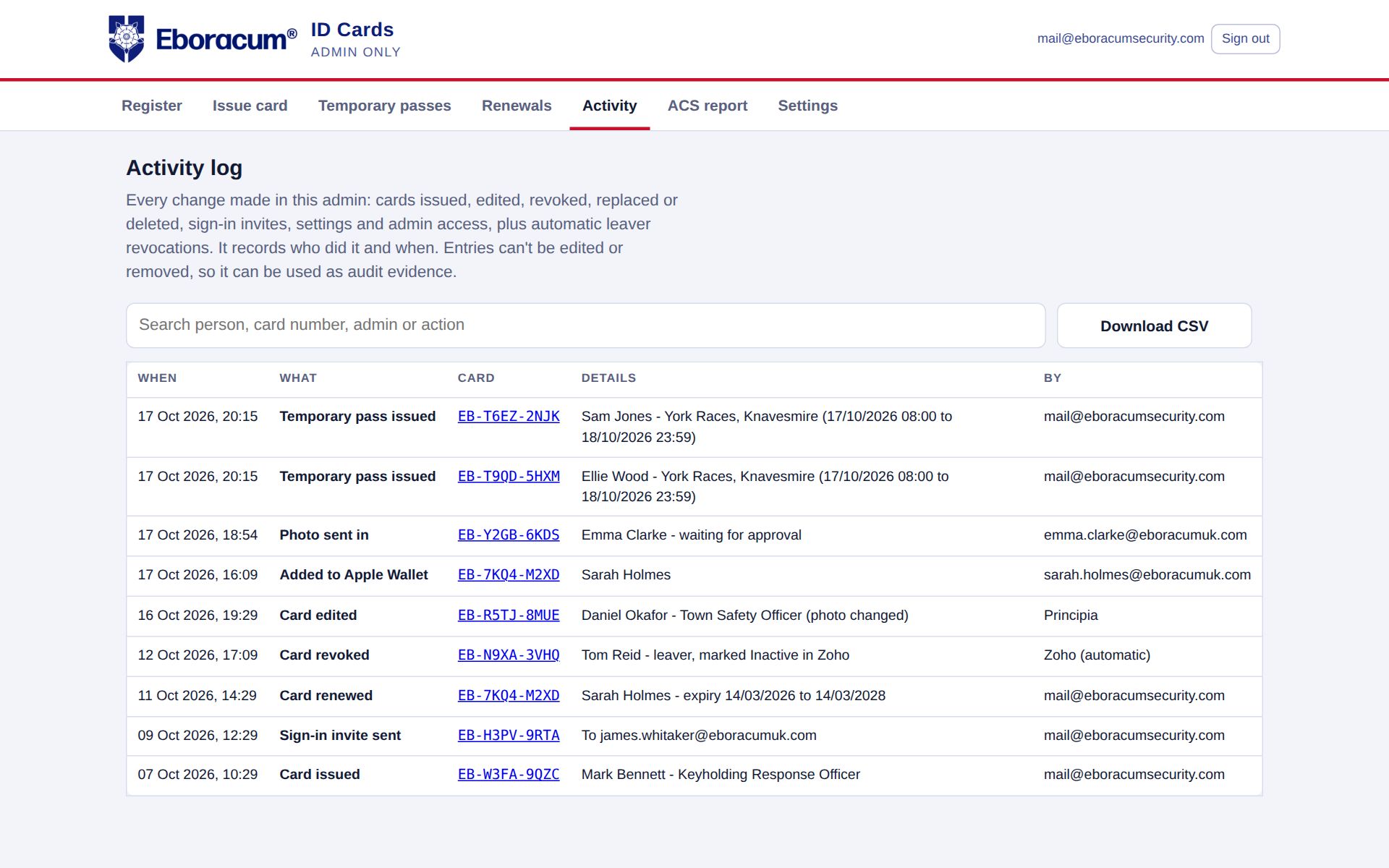Click the james.whitaker invite details
Viewport: 1389px width, 868px height.
[x=699, y=736]
